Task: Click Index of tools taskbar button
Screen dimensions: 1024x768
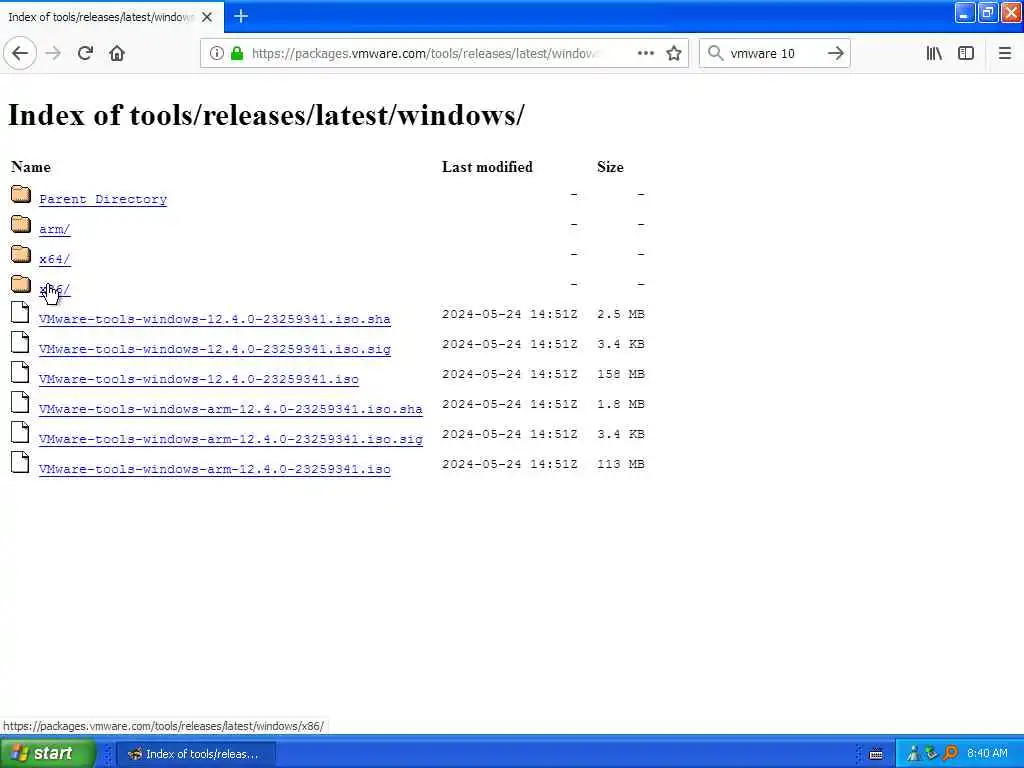Action: click(196, 754)
